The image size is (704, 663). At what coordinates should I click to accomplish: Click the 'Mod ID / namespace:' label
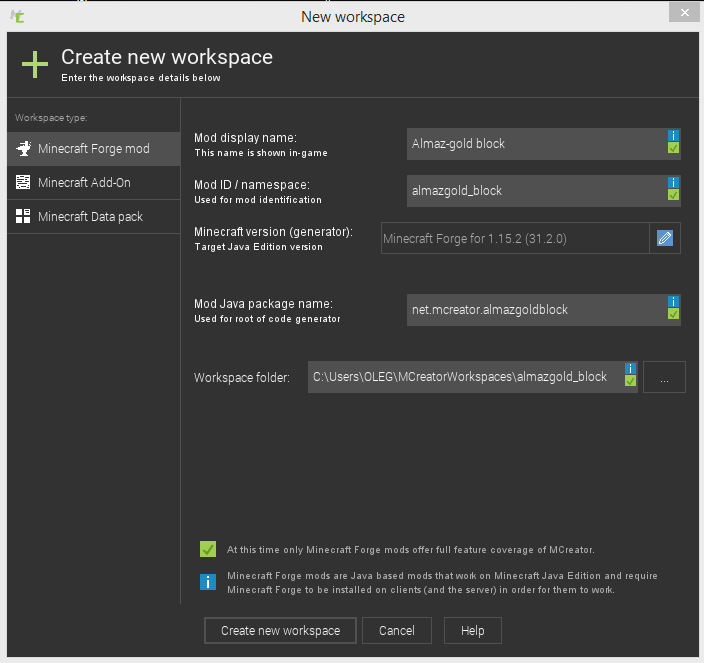[252, 185]
